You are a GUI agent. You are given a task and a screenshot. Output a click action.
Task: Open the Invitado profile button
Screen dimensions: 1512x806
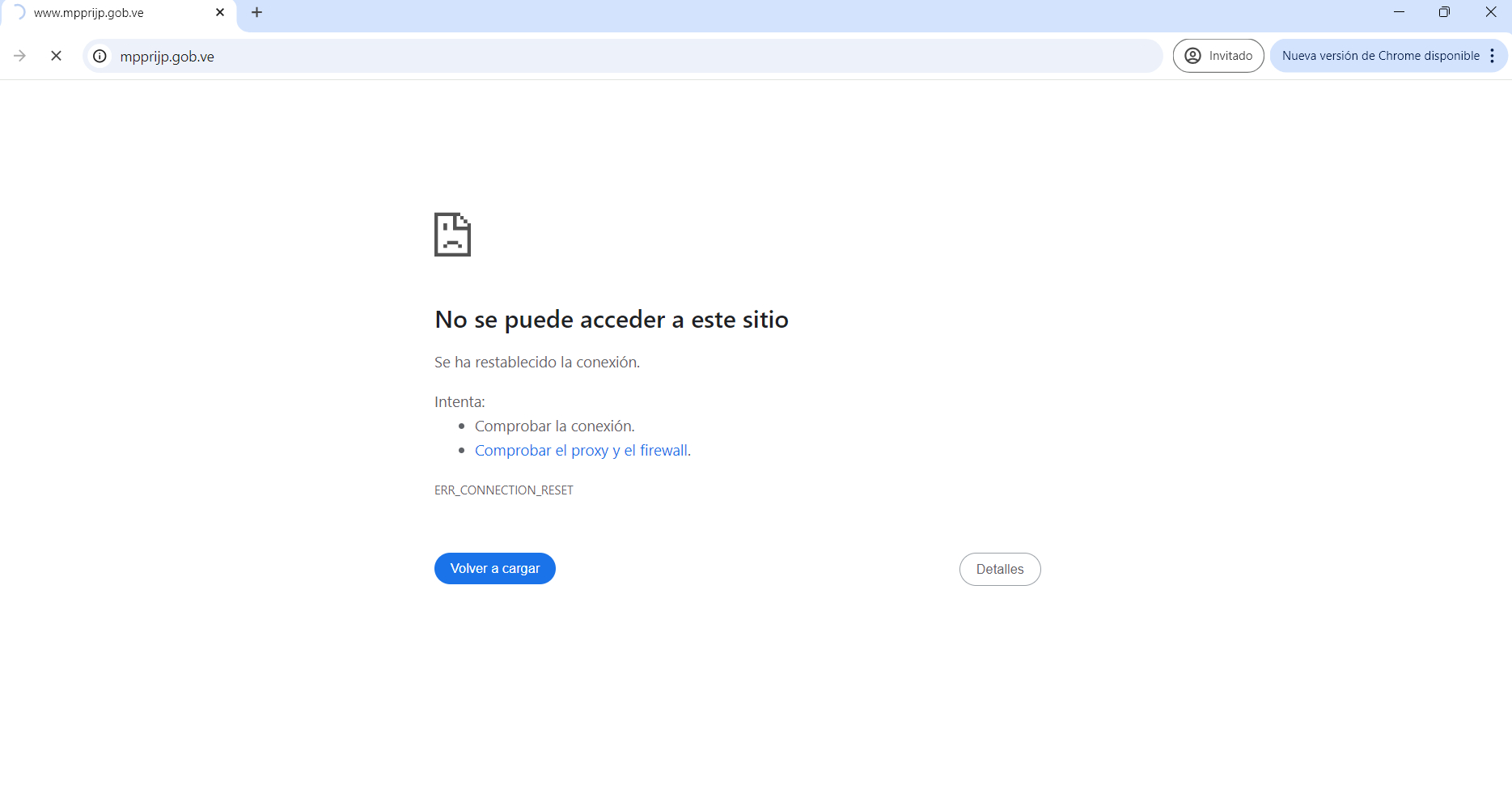pos(1218,56)
